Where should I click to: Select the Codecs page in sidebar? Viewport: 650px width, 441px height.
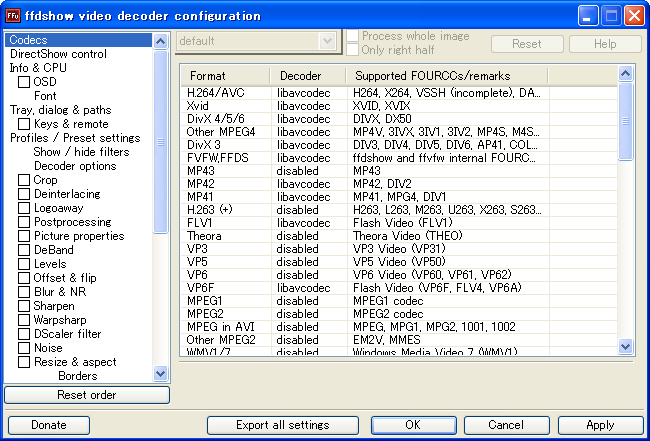[28, 40]
